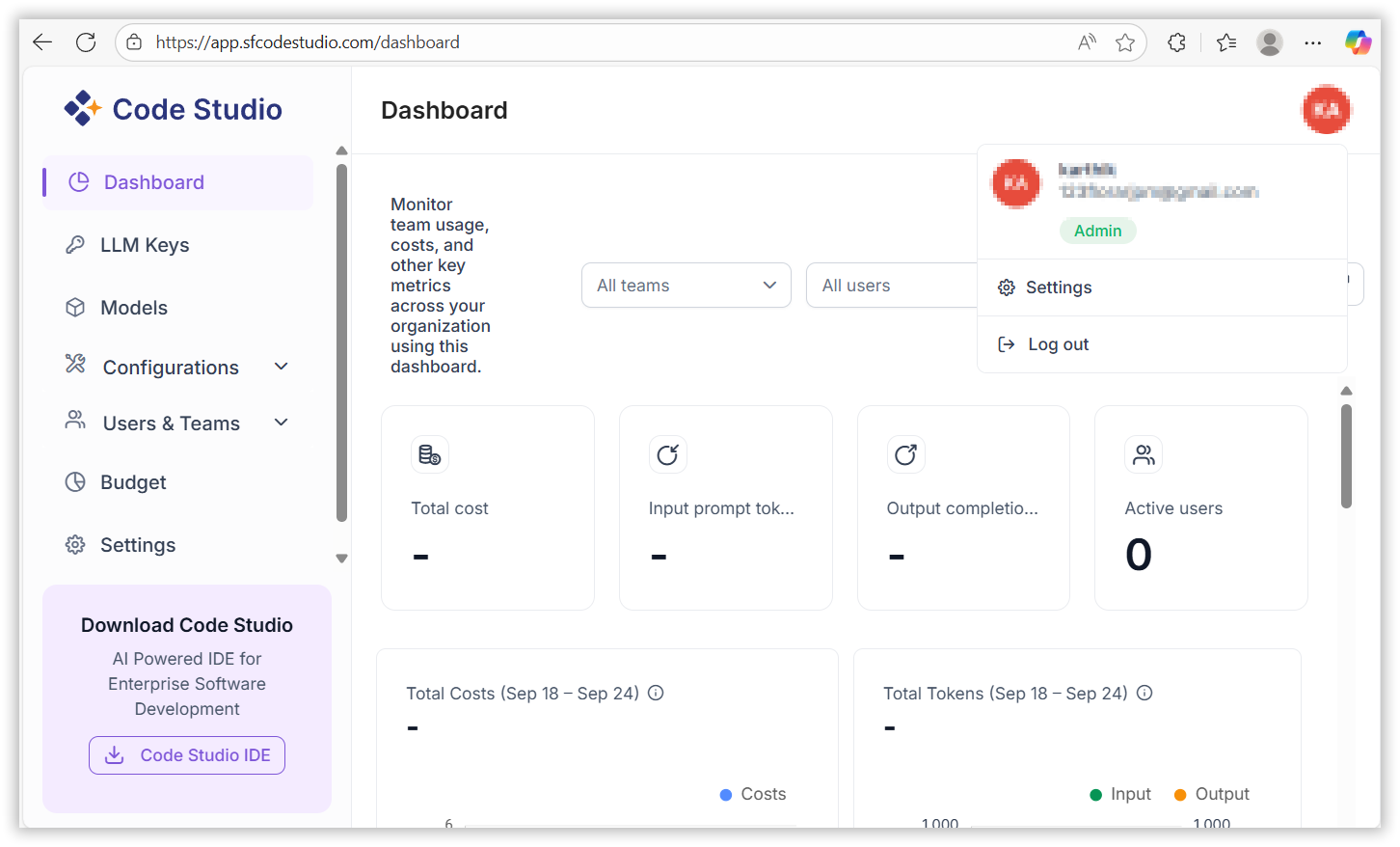Viewport: 1400px width, 847px height.
Task: Click the Total cost coins icon
Action: tap(430, 454)
